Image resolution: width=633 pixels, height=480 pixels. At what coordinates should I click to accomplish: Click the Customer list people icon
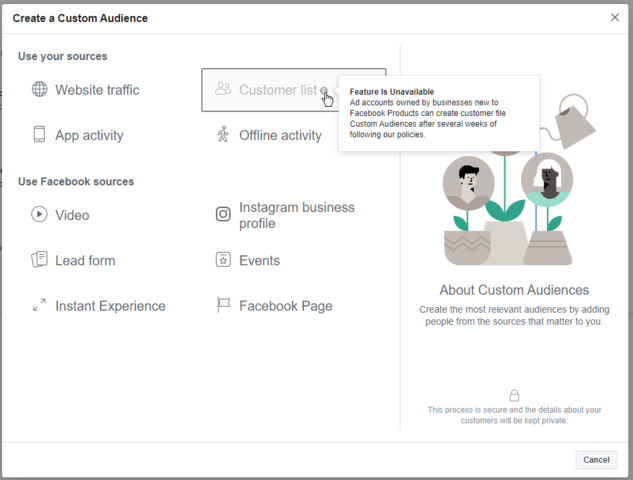tap(223, 88)
